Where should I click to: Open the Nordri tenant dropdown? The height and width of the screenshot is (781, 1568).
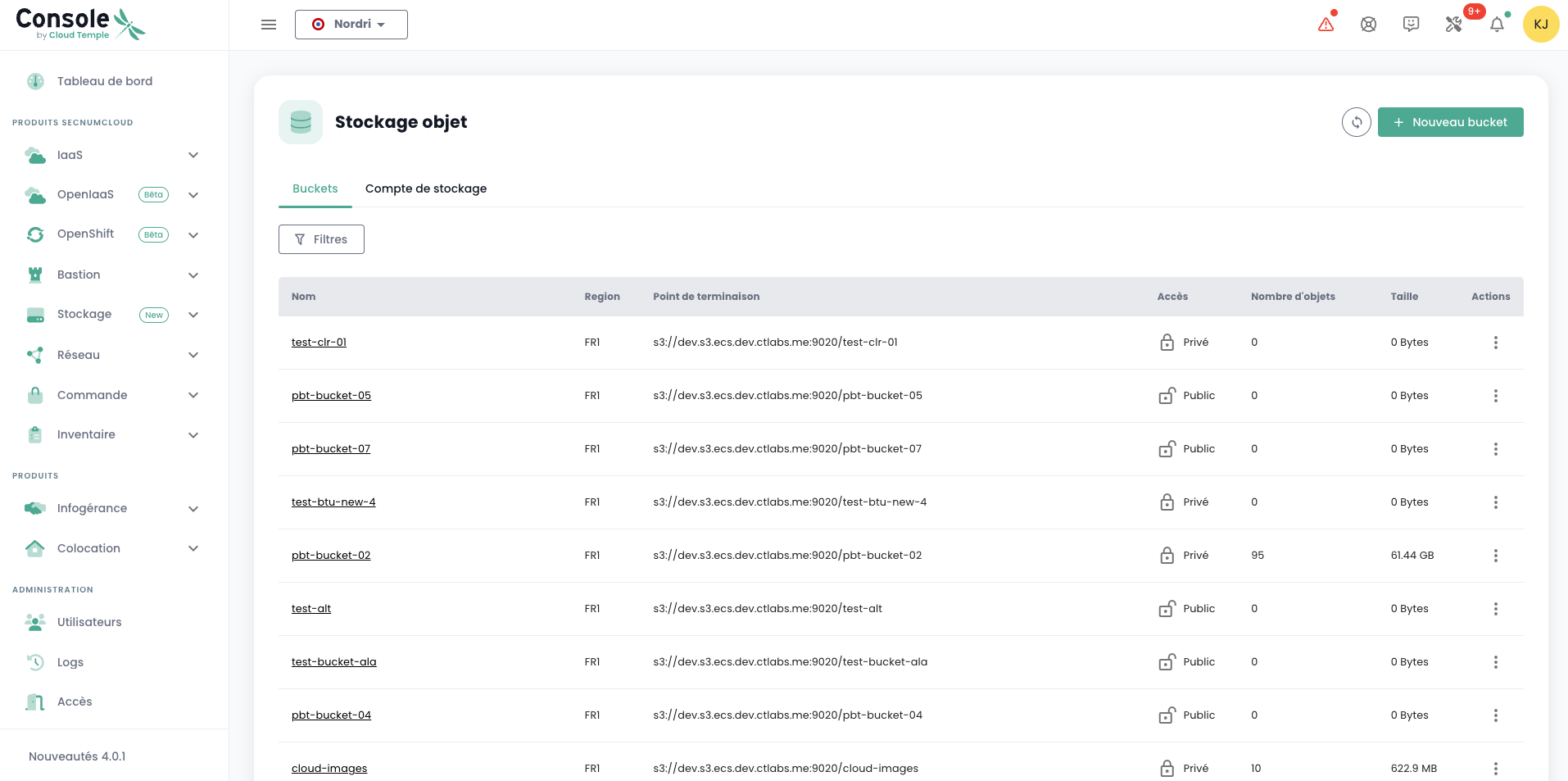pos(351,25)
